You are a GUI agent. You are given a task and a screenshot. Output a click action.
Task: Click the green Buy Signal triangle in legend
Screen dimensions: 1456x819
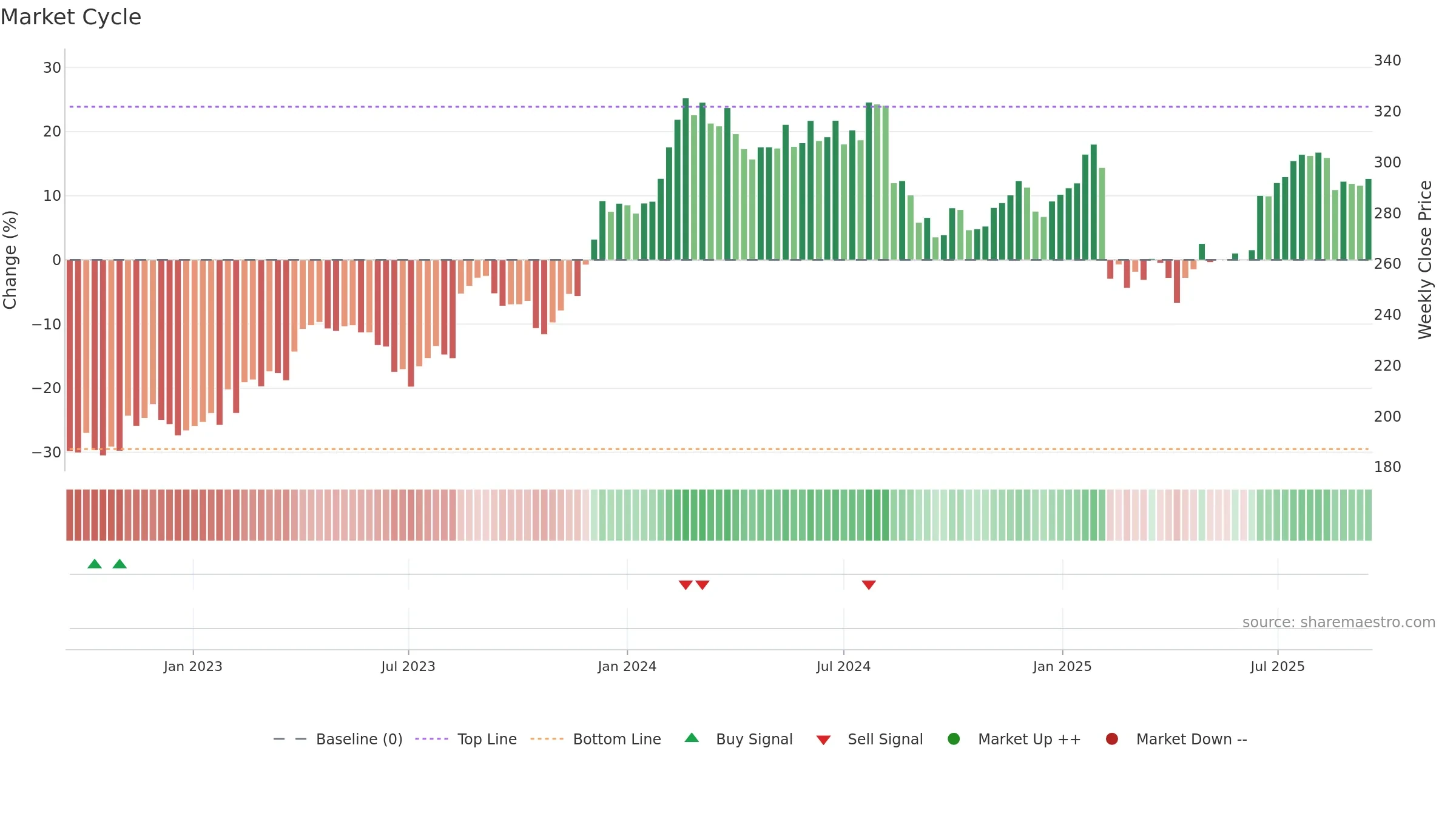pyautogui.click(x=692, y=738)
